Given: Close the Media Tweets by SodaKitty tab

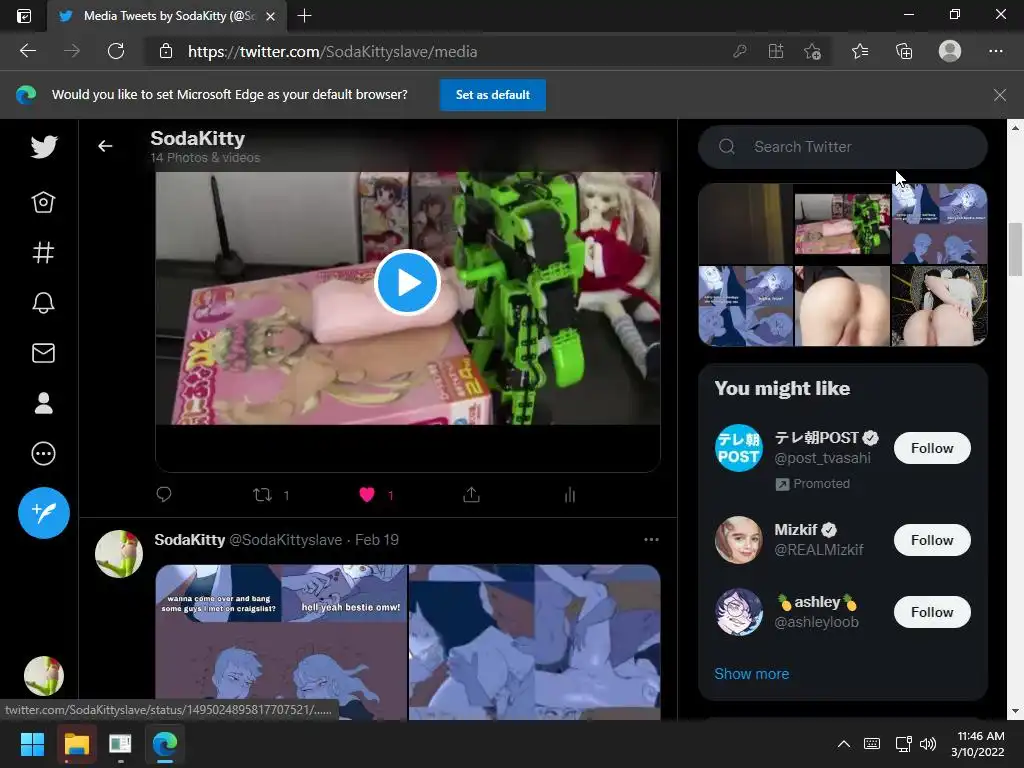Looking at the screenshot, I should point(270,16).
